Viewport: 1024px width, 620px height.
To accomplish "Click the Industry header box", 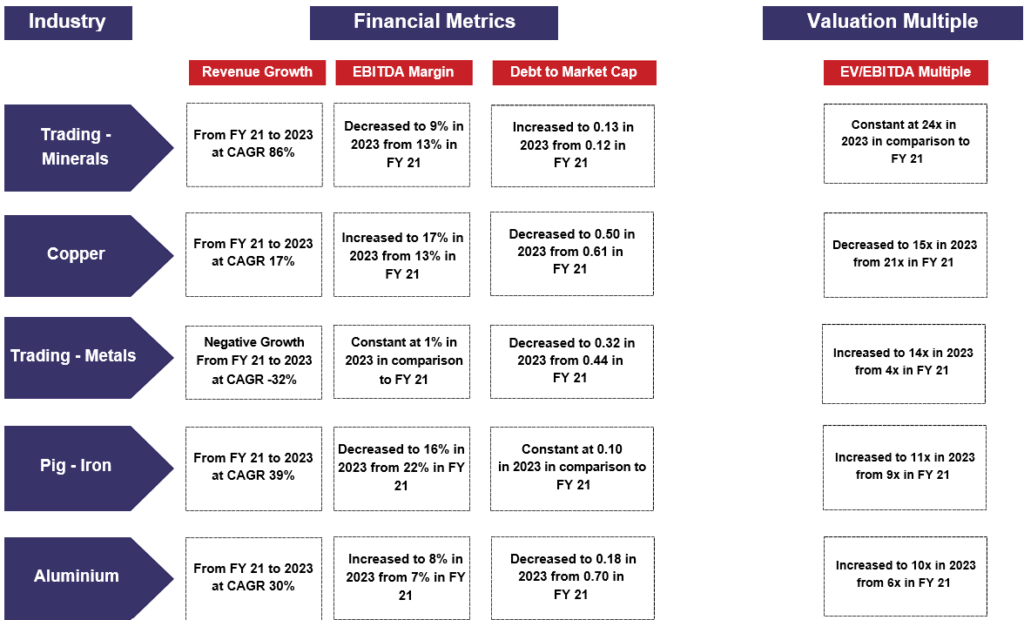I will tap(68, 22).
